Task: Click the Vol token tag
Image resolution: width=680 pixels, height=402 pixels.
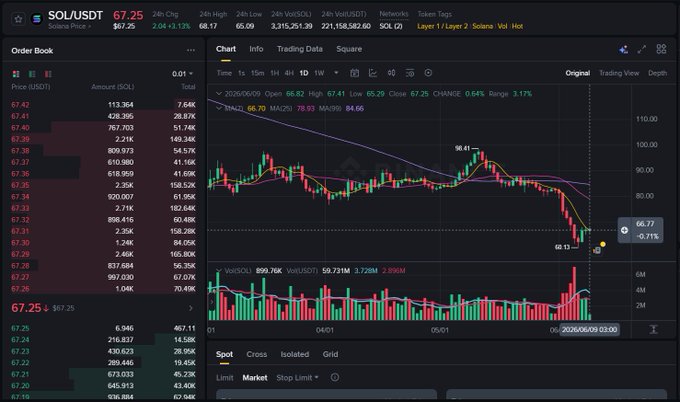Action: tap(502, 26)
